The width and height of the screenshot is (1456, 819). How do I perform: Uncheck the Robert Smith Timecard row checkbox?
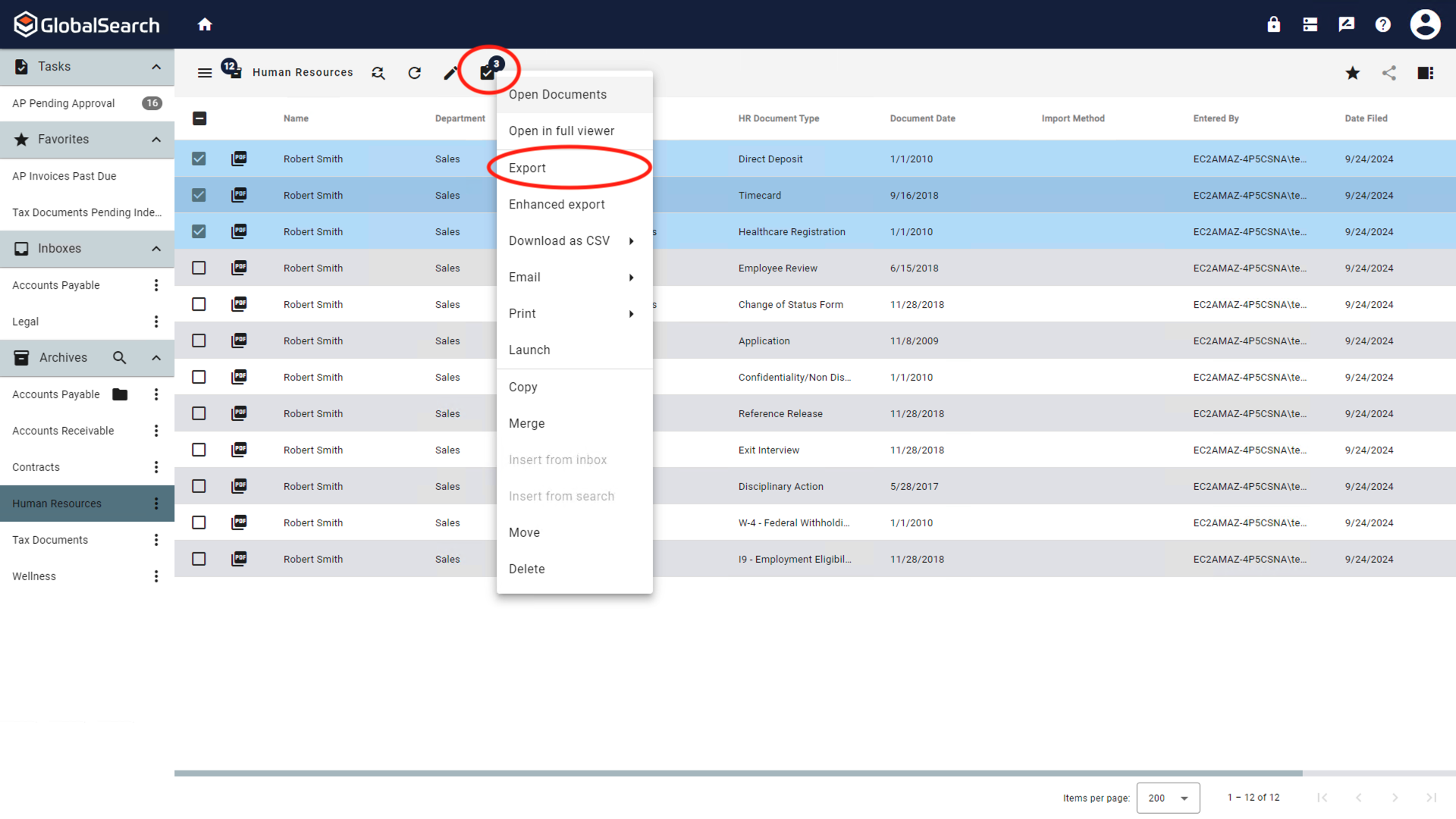pos(198,195)
